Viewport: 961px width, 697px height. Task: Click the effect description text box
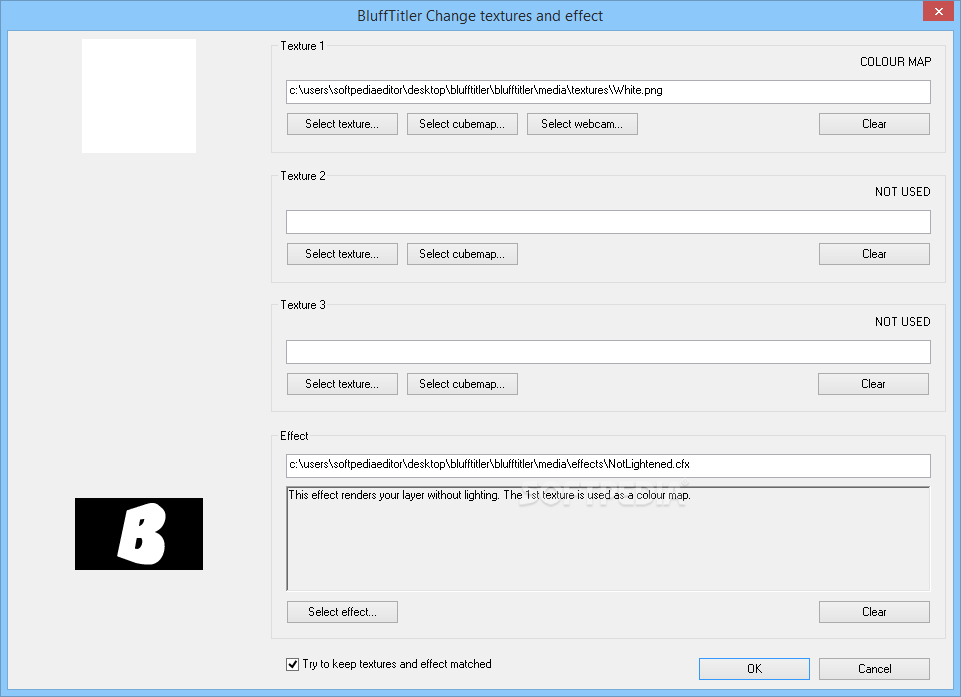click(608, 539)
